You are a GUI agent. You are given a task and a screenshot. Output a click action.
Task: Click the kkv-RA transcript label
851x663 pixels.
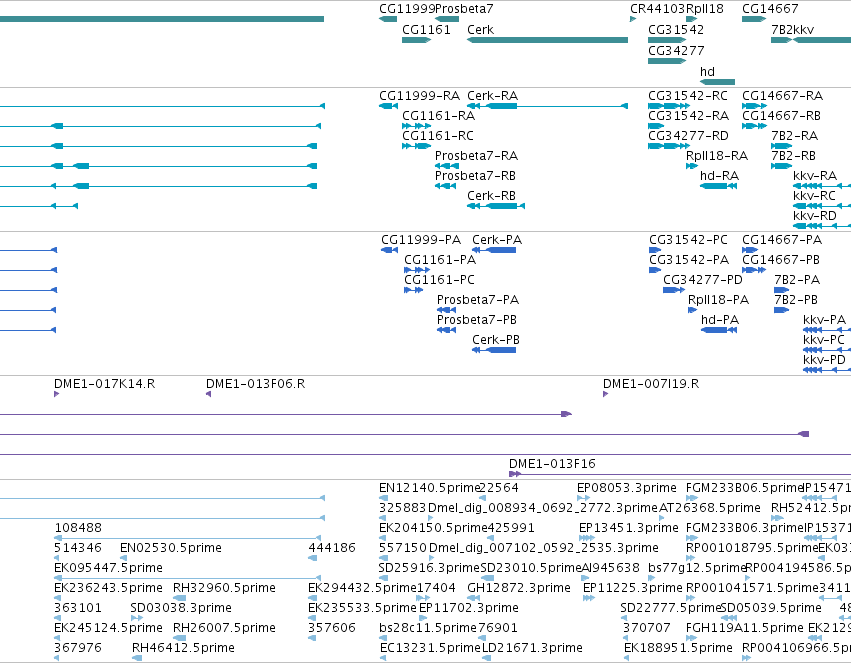pyautogui.click(x=815, y=176)
